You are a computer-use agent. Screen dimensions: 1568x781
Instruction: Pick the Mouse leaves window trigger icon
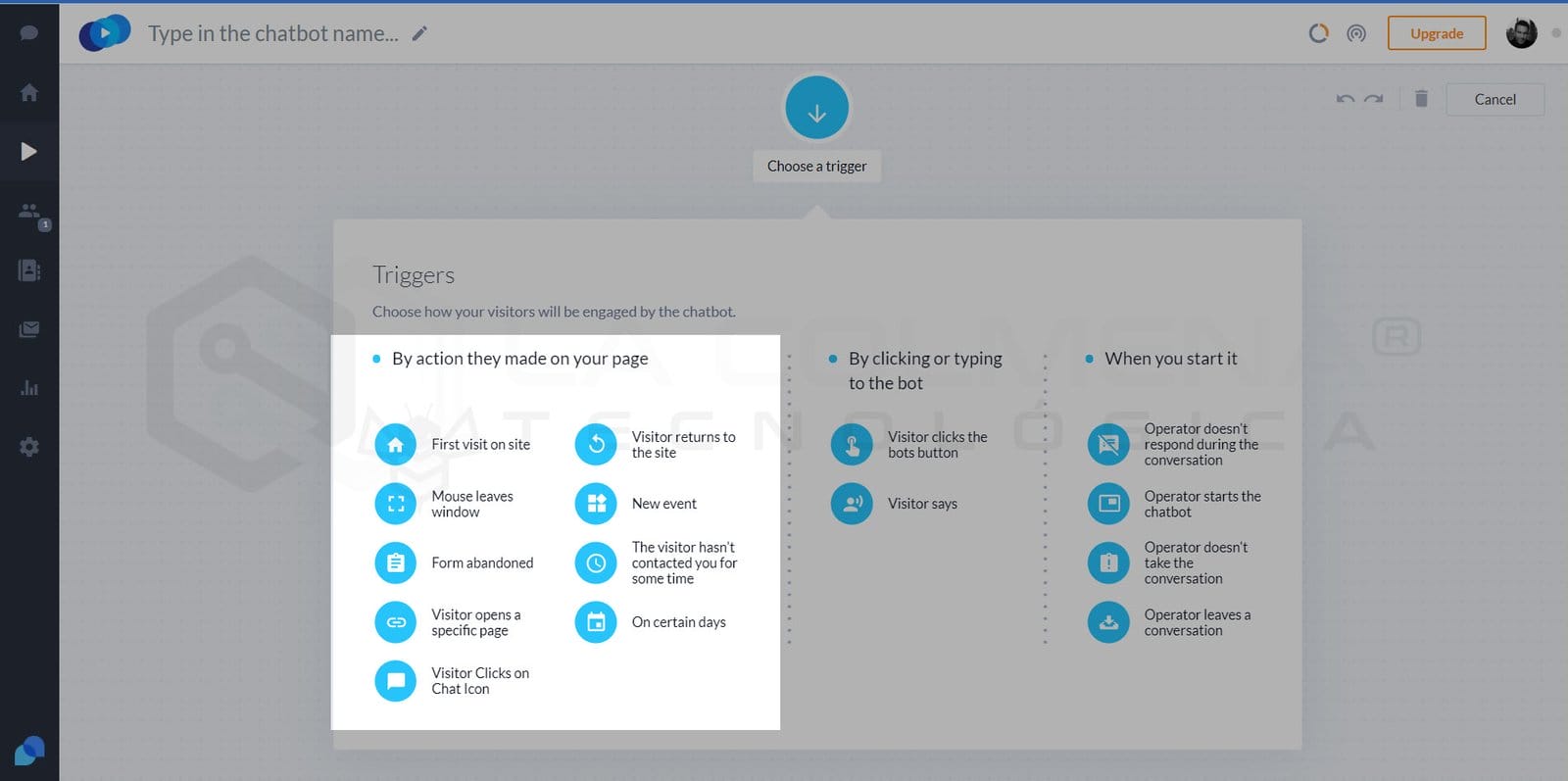pyautogui.click(x=395, y=504)
